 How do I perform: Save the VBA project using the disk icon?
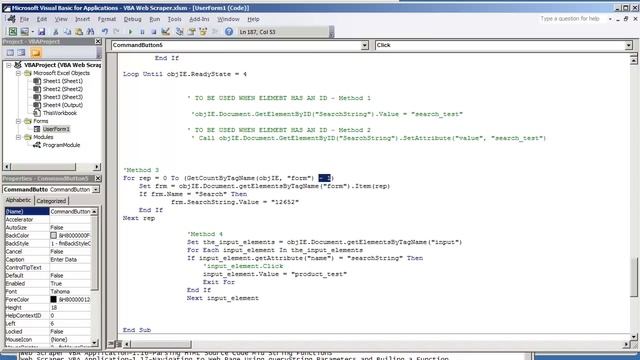click(41, 31)
